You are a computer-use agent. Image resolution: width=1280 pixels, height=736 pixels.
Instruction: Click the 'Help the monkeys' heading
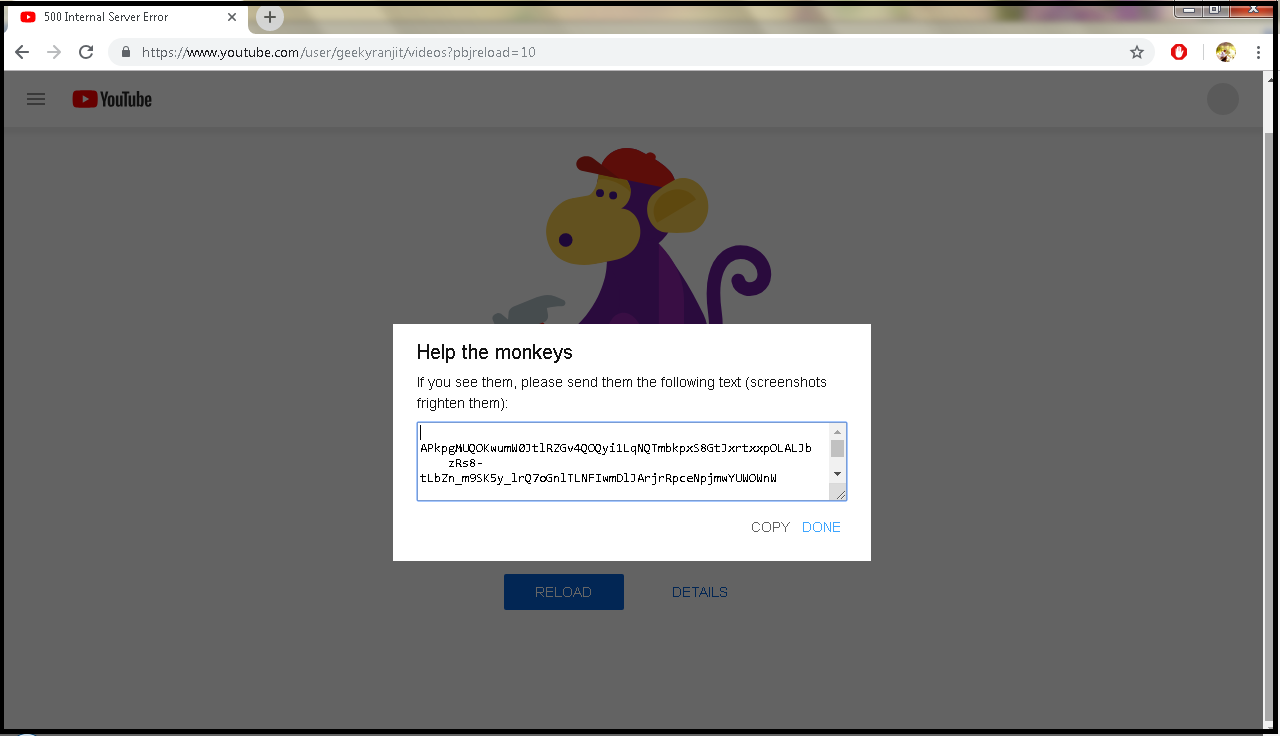pyautogui.click(x=494, y=352)
